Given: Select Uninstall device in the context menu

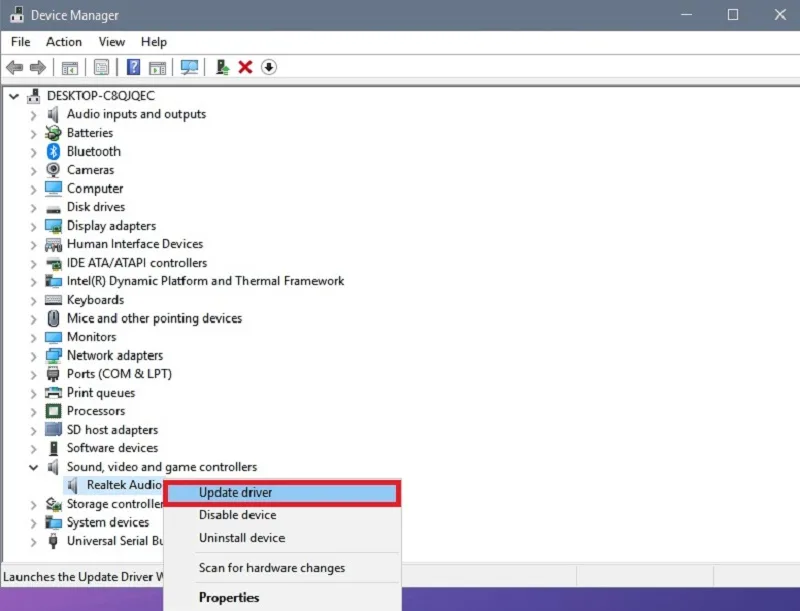Looking at the screenshot, I should [242, 538].
